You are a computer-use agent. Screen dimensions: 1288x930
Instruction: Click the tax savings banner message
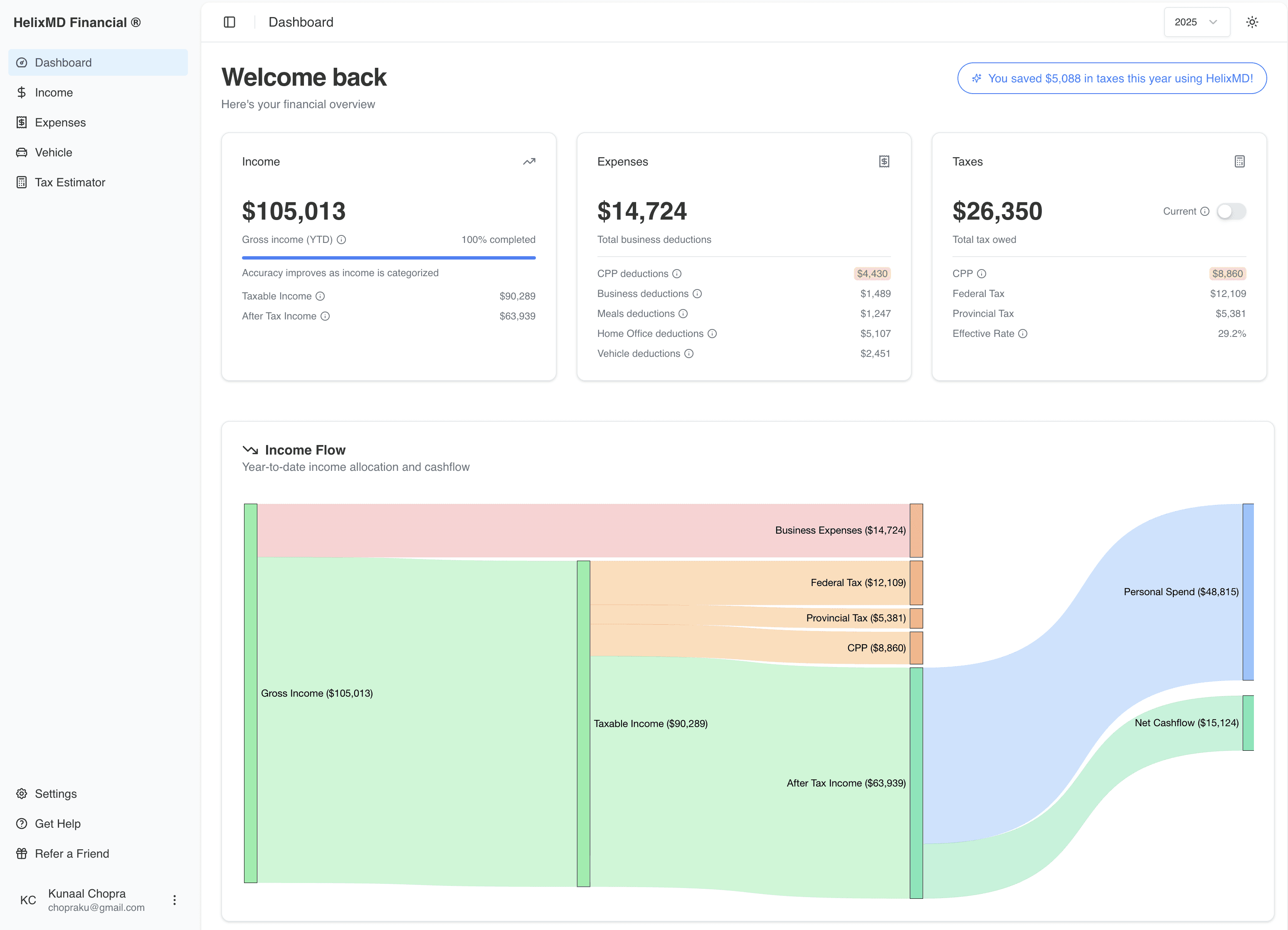[1111, 78]
